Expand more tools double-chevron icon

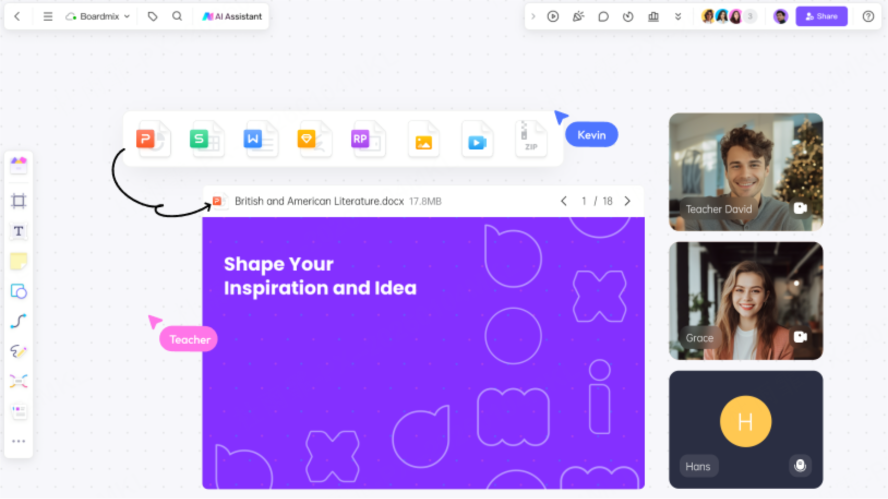pyautogui.click(x=678, y=16)
